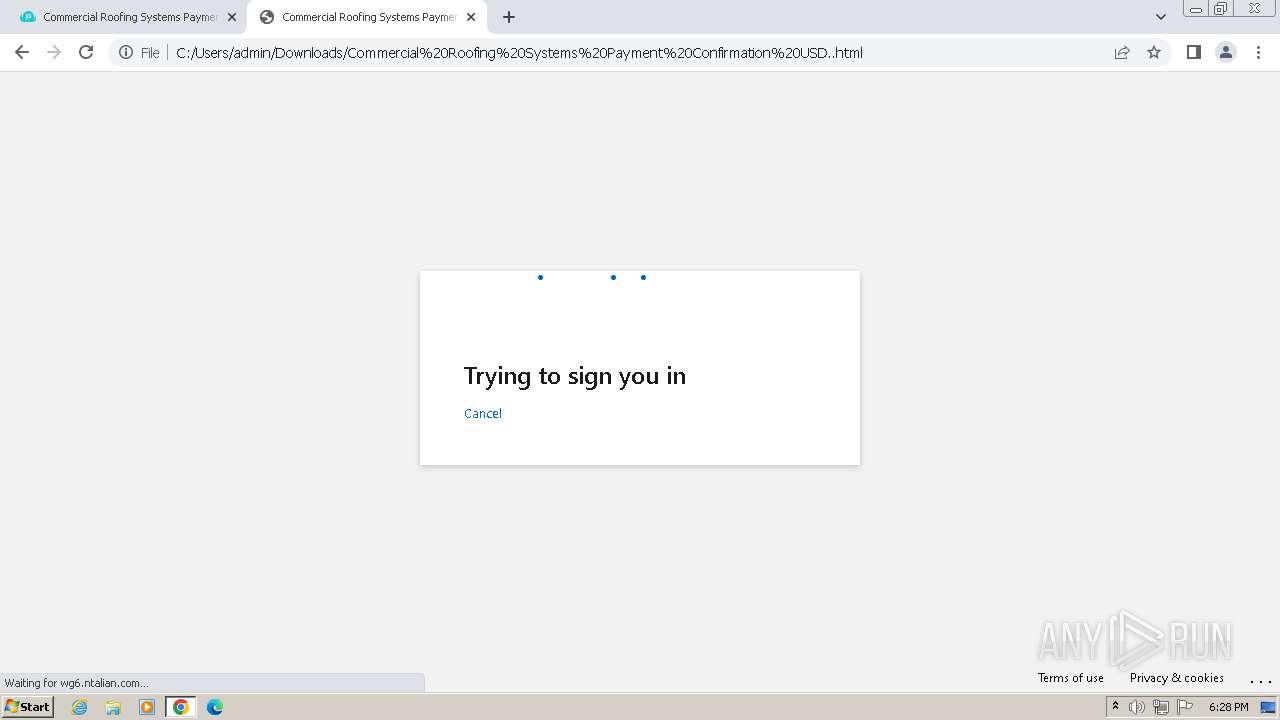
Task: Open the Terms of use link
Action: tap(1070, 678)
